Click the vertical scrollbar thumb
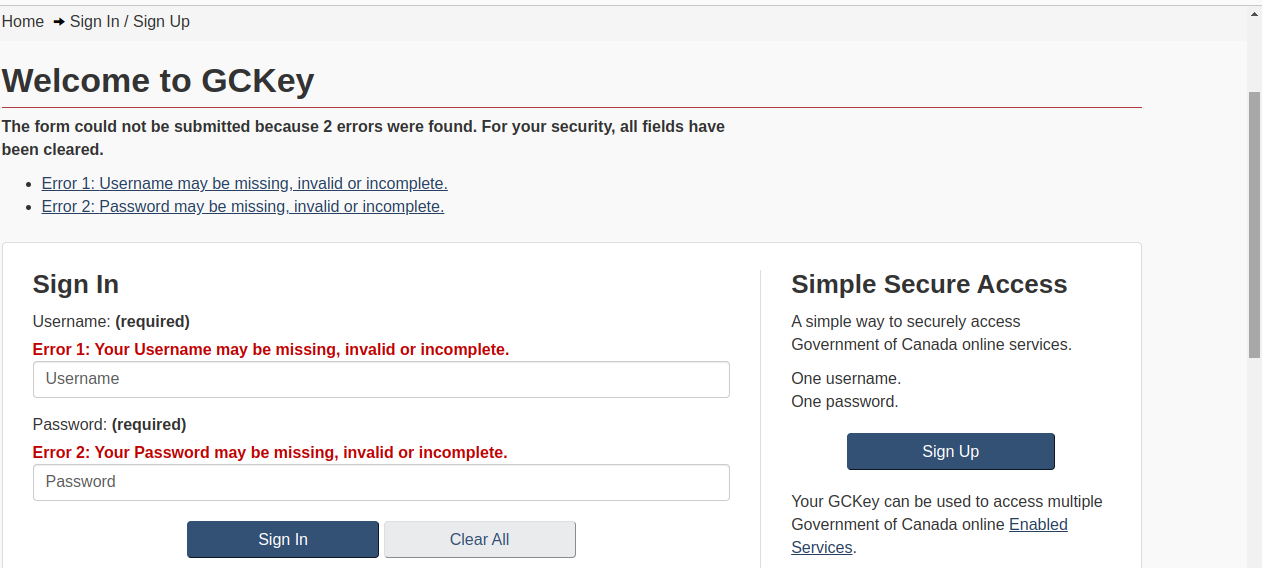The height and width of the screenshot is (568, 1262). coord(1254,224)
